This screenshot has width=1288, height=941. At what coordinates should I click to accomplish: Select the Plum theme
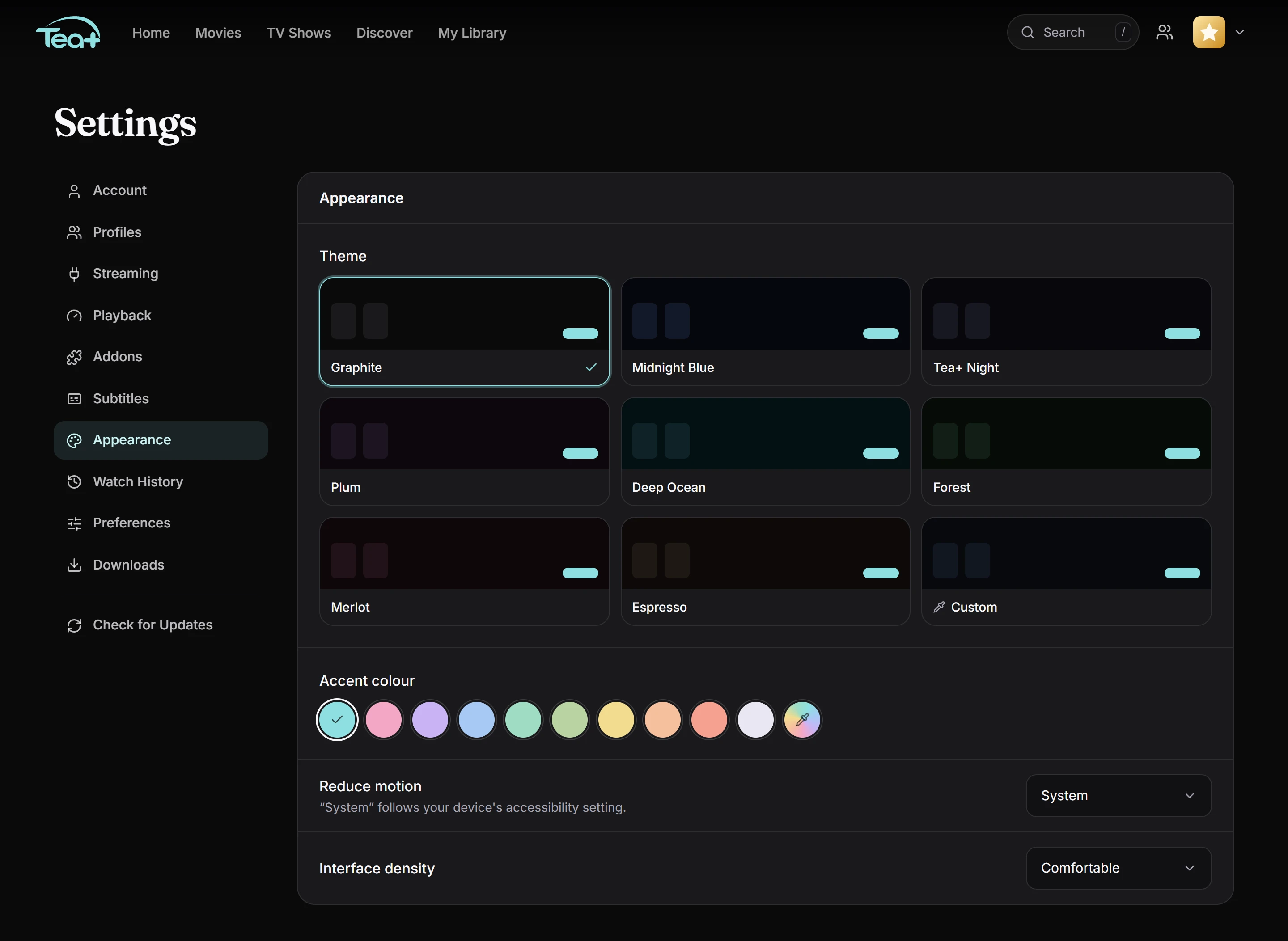pyautogui.click(x=465, y=451)
